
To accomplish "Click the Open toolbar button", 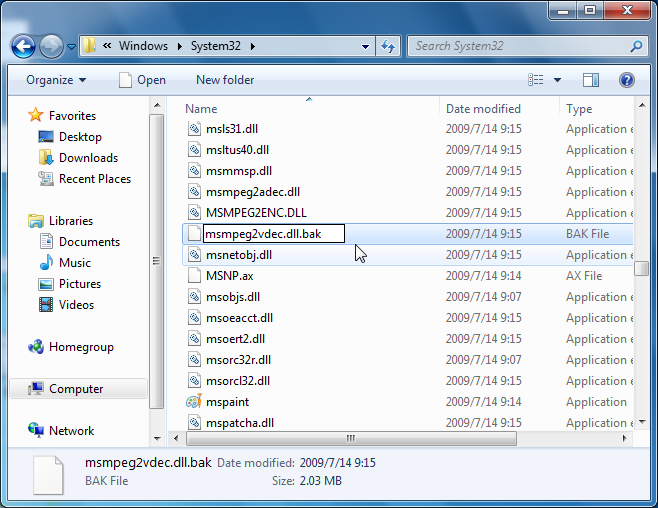I will [x=142, y=80].
